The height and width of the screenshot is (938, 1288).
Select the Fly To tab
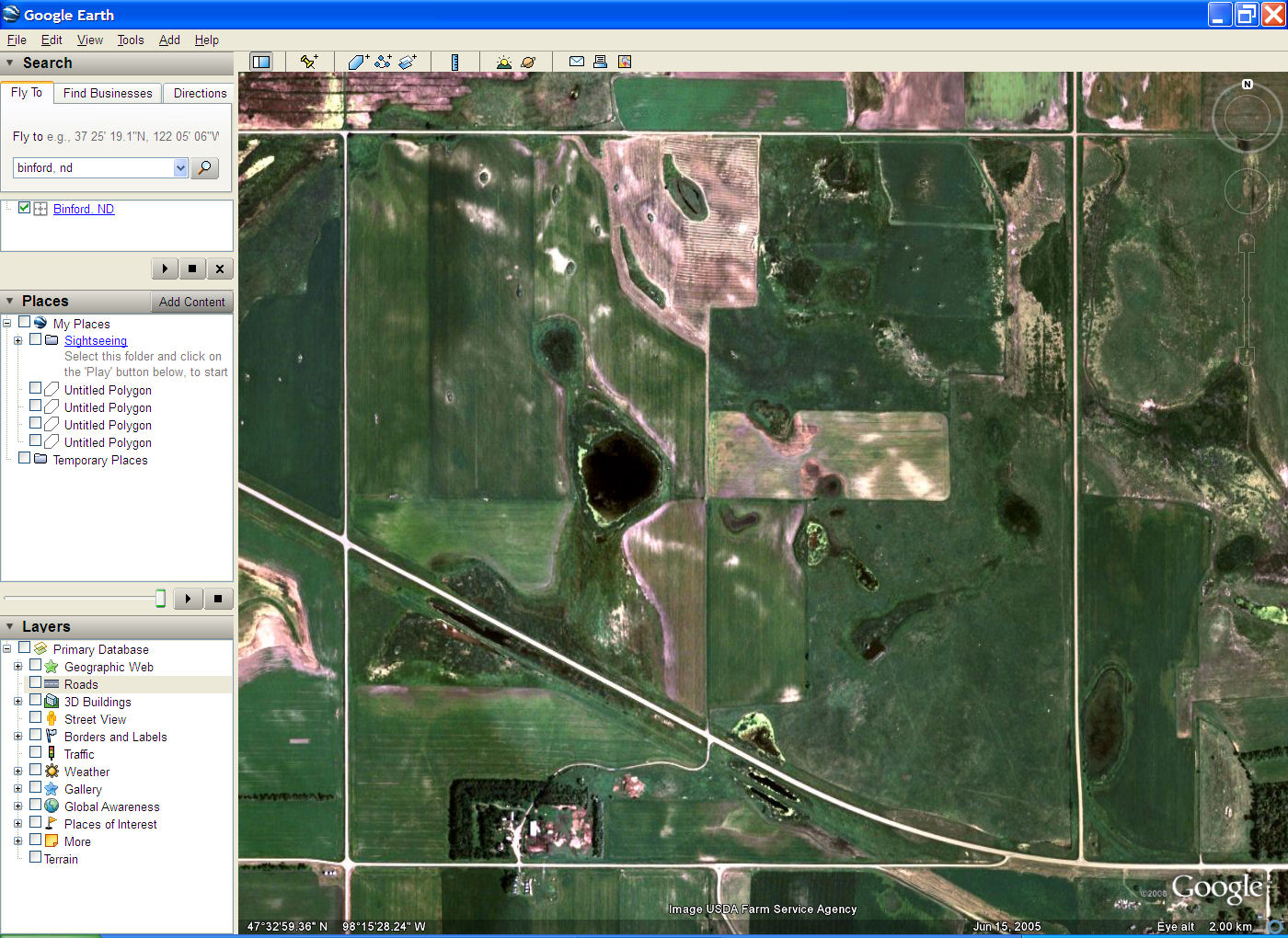pyautogui.click(x=27, y=92)
